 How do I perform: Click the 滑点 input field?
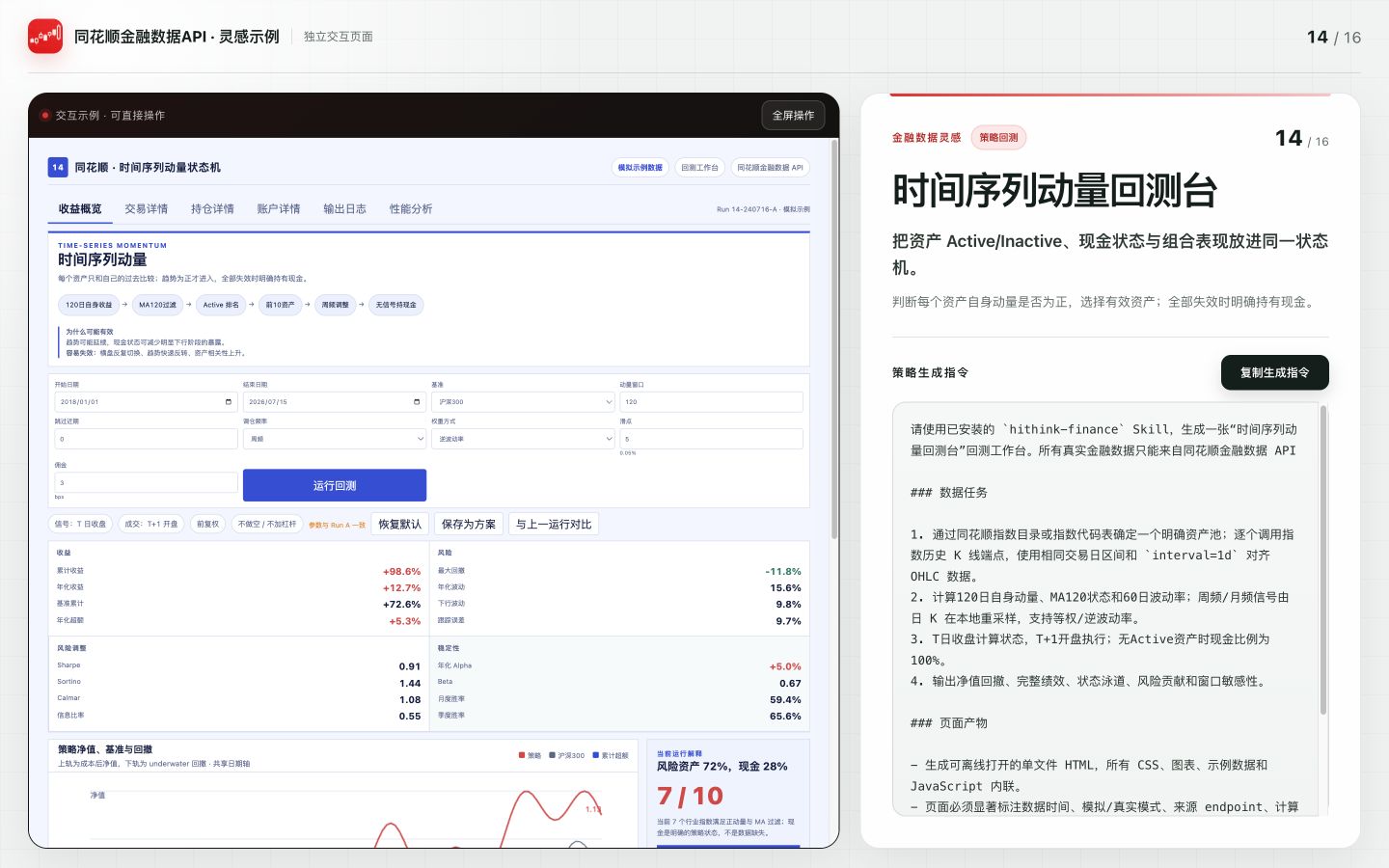click(711, 439)
